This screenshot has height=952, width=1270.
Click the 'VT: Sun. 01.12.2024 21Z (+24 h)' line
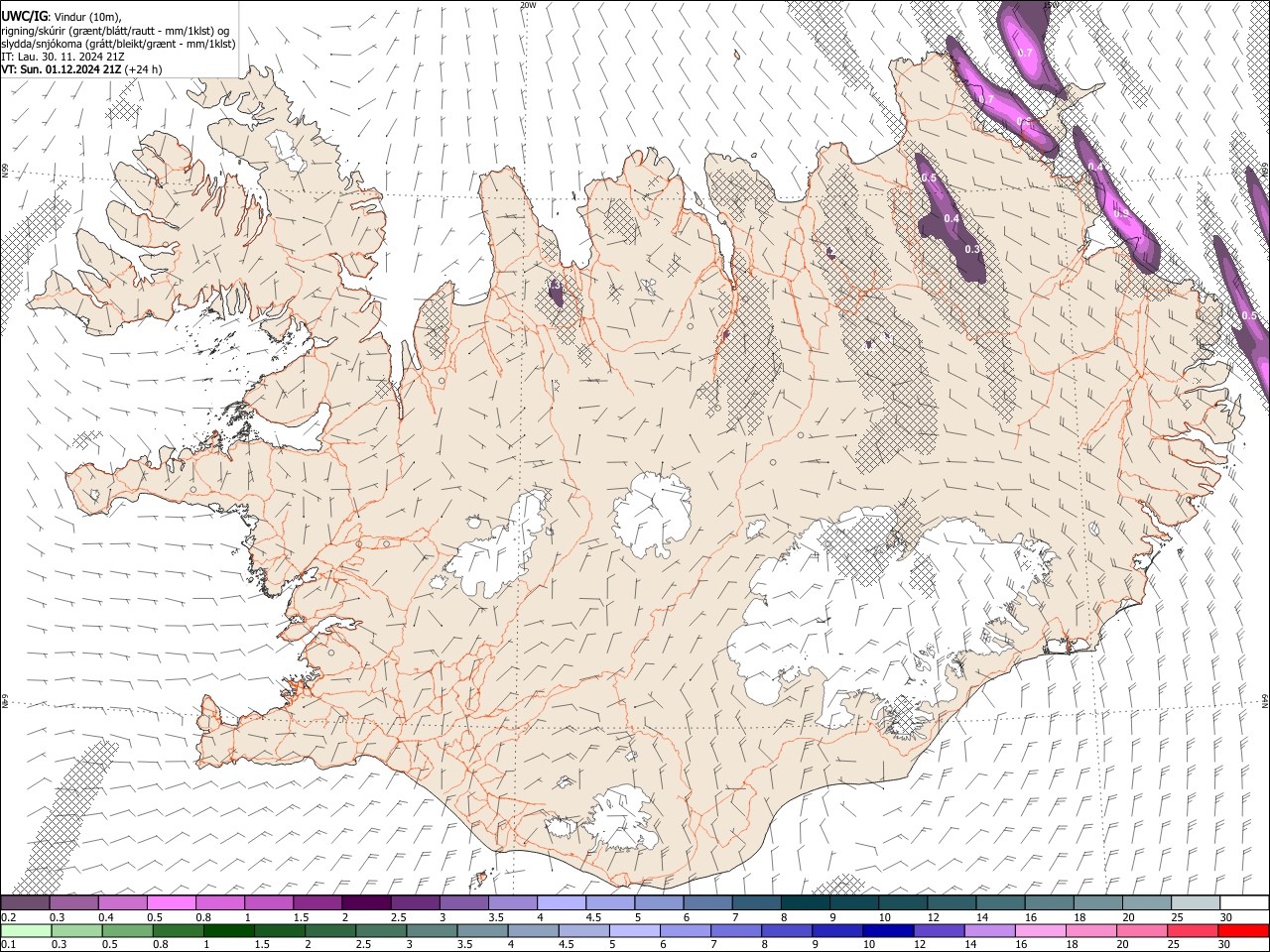81,69
